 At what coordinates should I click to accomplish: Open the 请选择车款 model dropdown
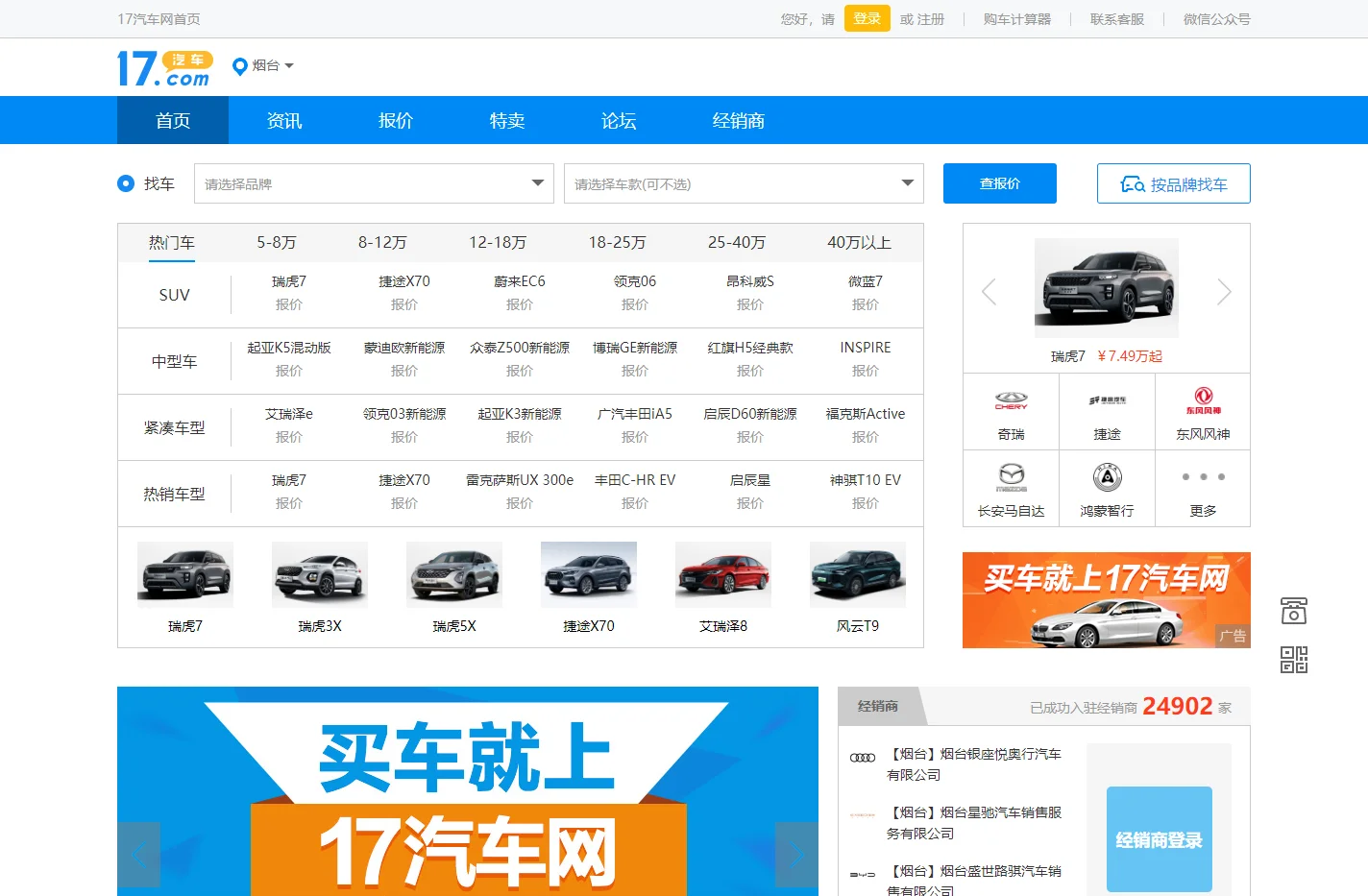744,183
